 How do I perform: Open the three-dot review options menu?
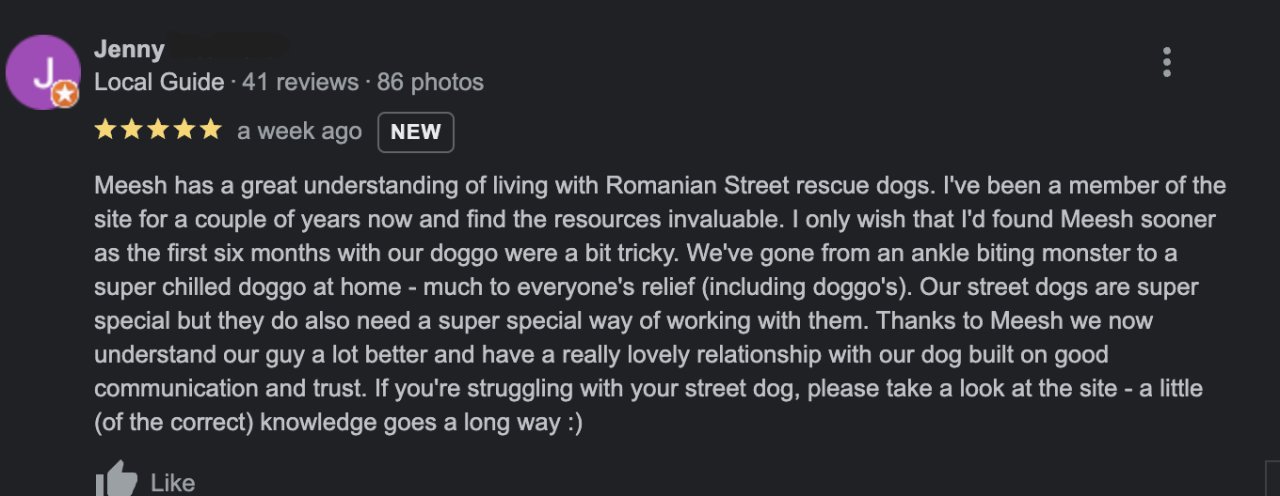pos(1166,62)
